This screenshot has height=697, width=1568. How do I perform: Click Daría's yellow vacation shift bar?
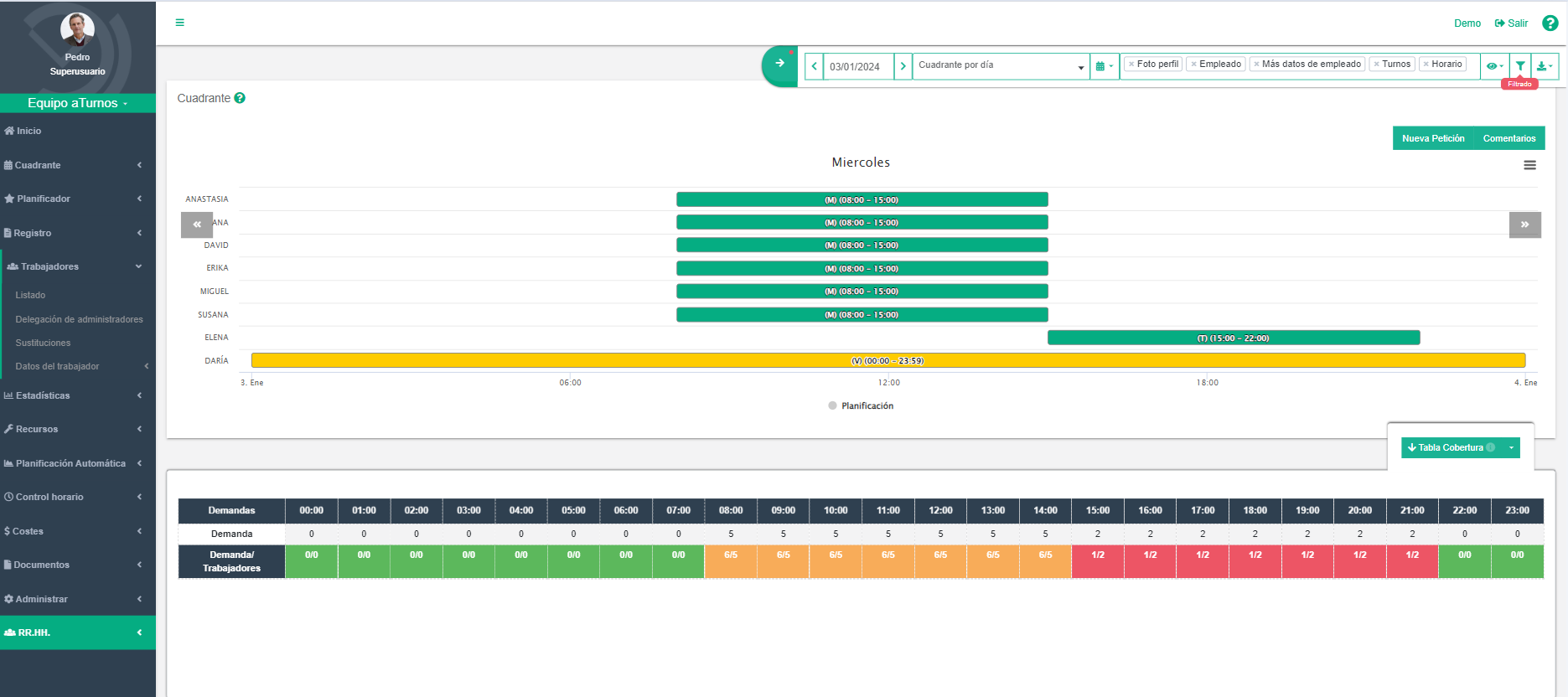[x=887, y=360]
